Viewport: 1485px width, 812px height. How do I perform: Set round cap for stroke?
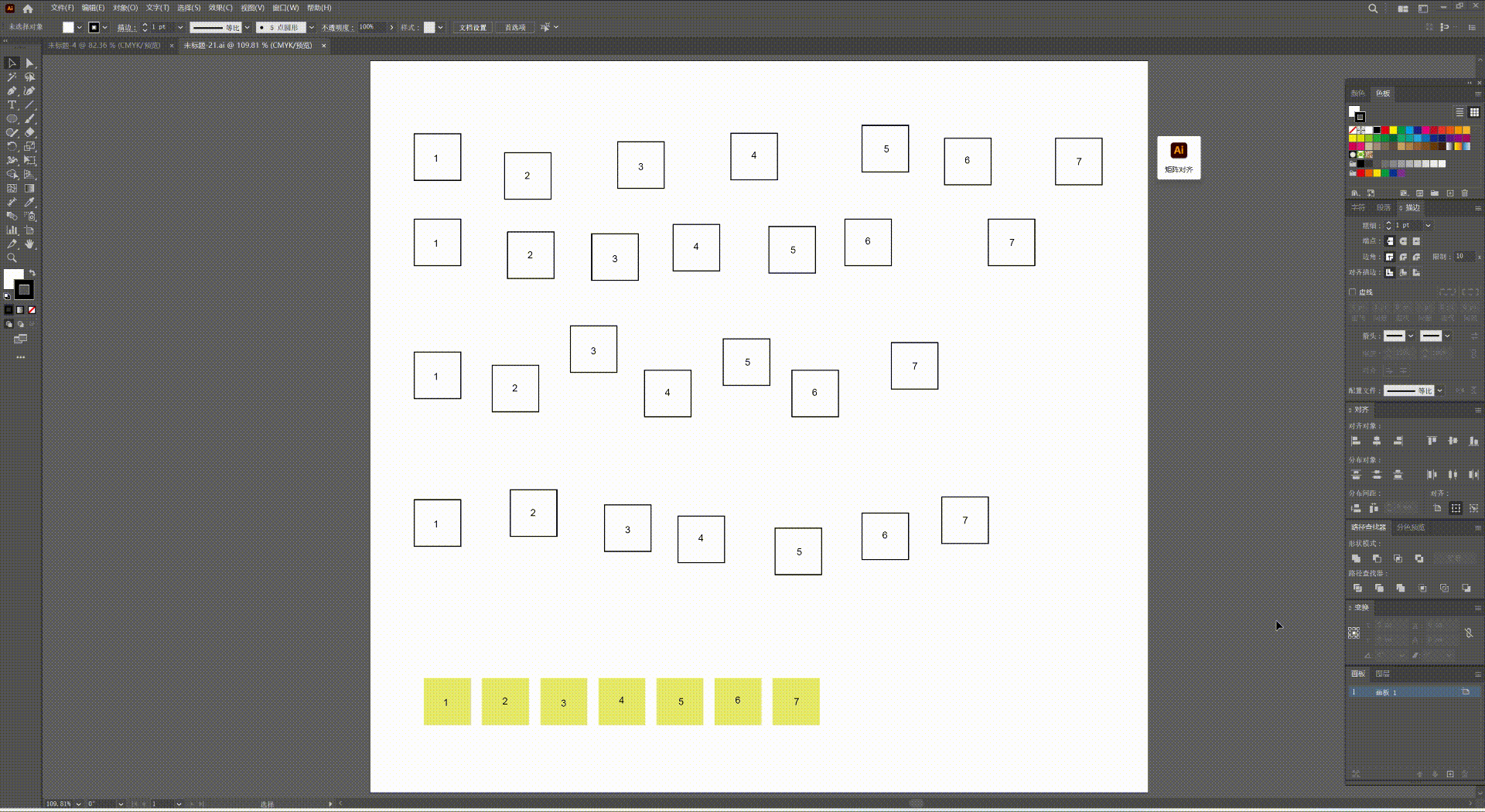pyautogui.click(x=1403, y=241)
